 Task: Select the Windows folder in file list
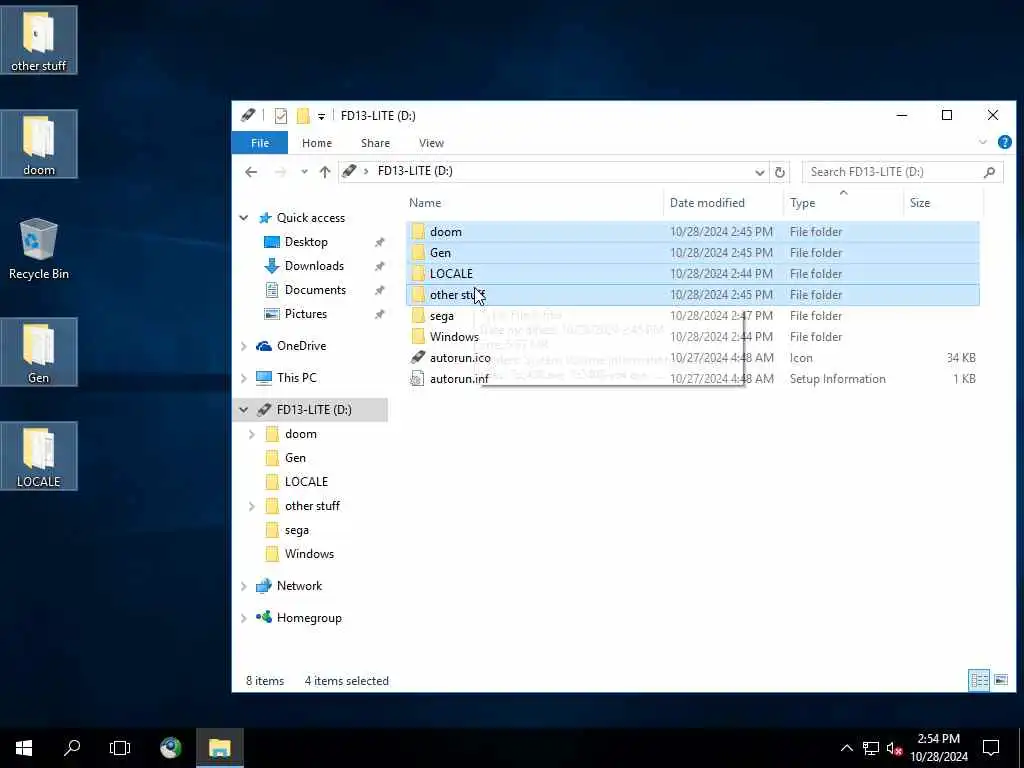(x=692, y=337)
